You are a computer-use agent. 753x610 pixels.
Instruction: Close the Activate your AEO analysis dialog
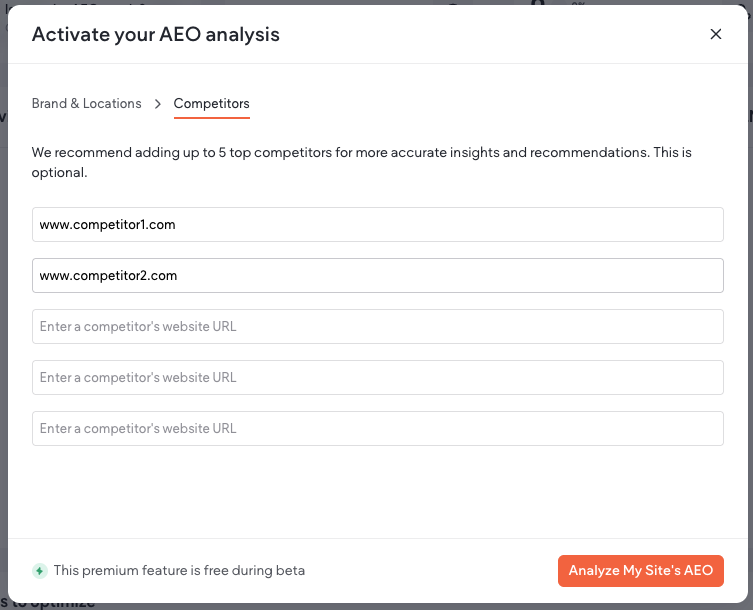point(716,34)
